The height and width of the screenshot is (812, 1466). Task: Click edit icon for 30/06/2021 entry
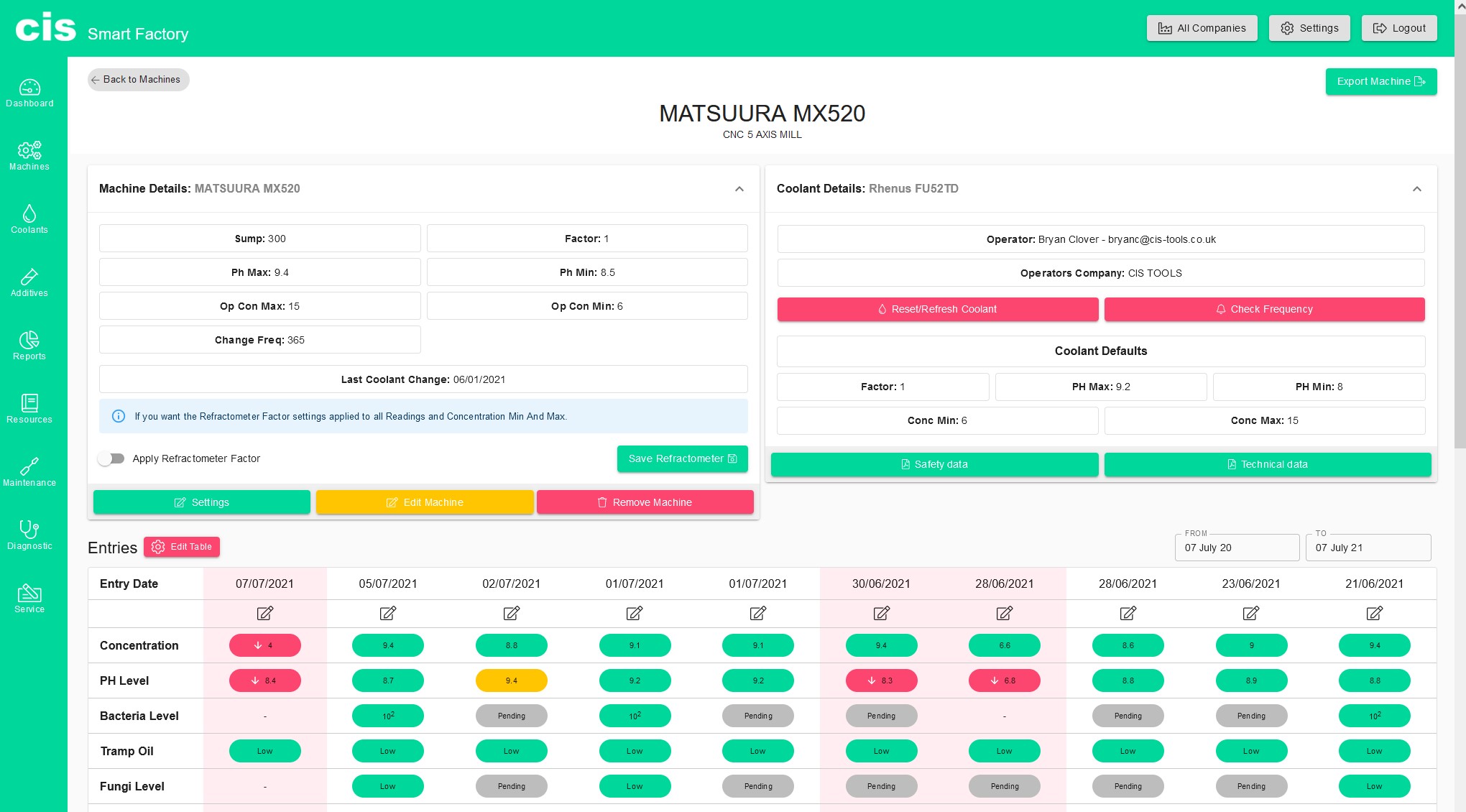click(881, 613)
